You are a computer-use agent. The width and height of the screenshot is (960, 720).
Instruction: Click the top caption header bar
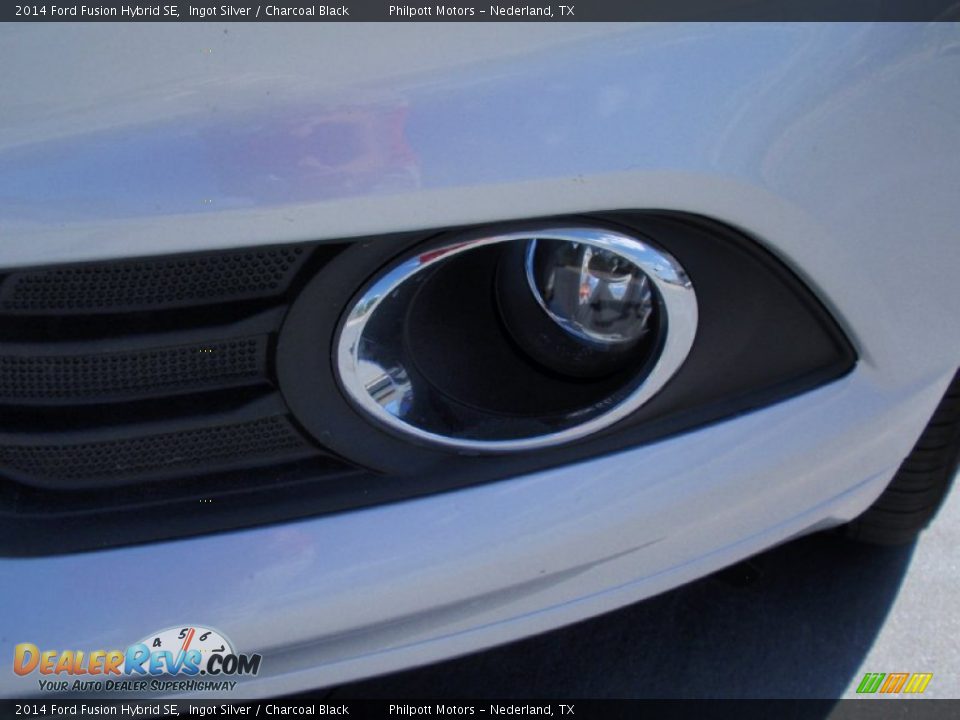point(700,9)
